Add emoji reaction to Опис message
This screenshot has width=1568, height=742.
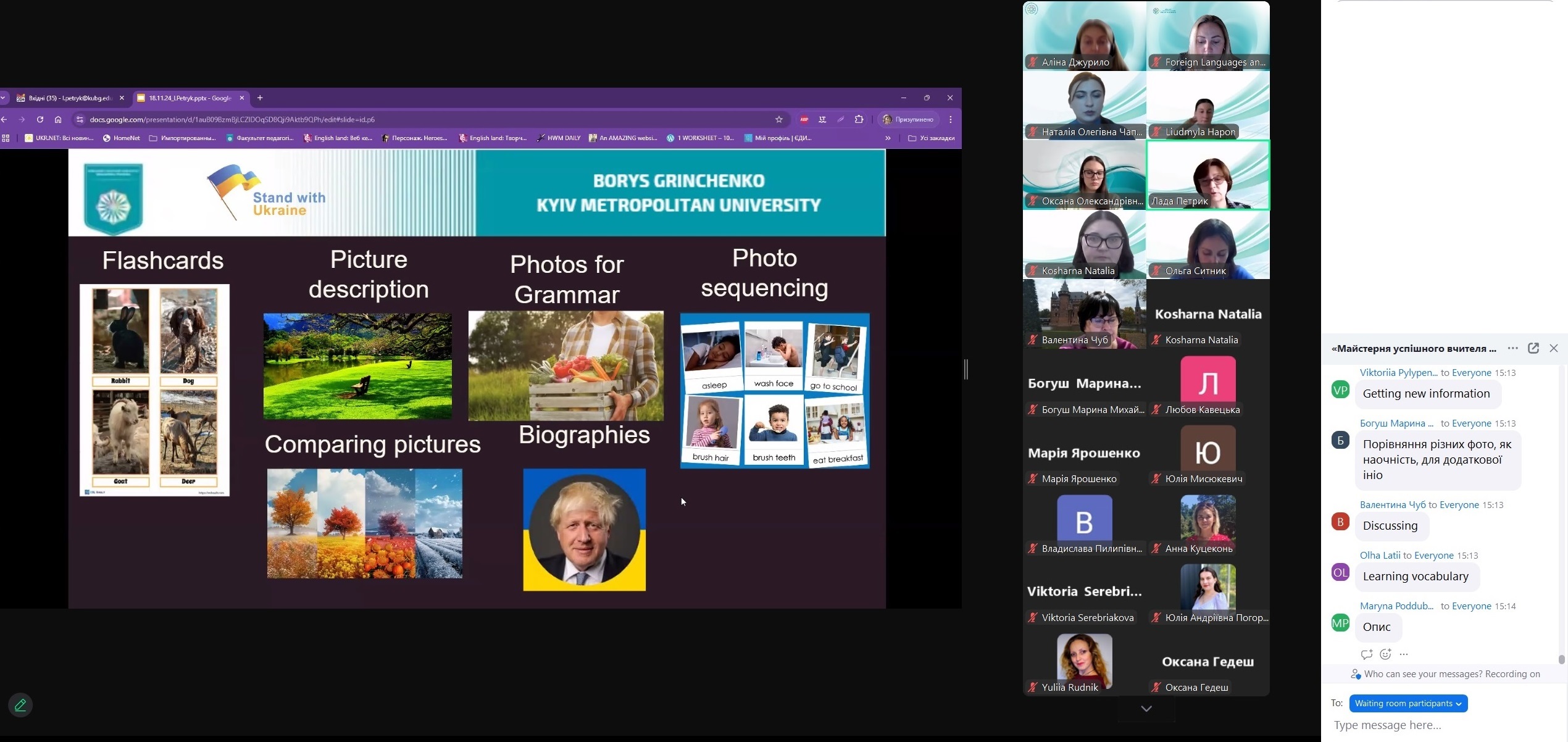1385,654
